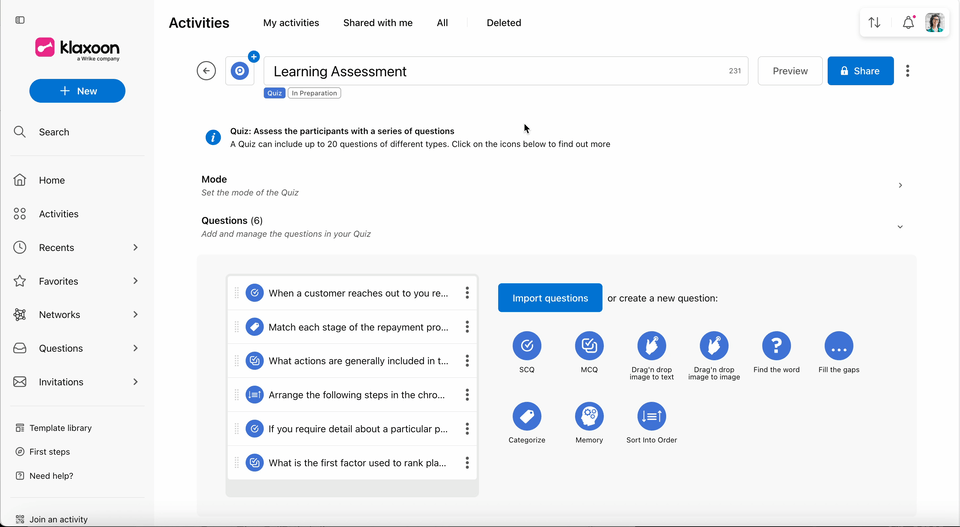The height and width of the screenshot is (527, 960).
Task: Click drag handle of 'Arrange the following steps' question
Action: pyautogui.click(x=236, y=395)
